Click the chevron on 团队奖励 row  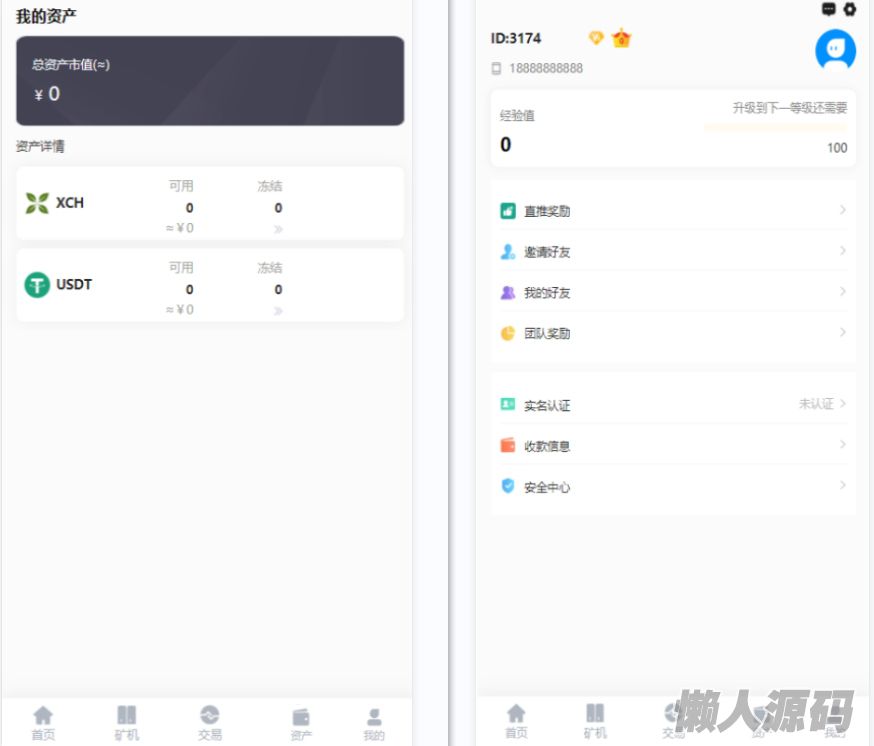843,332
